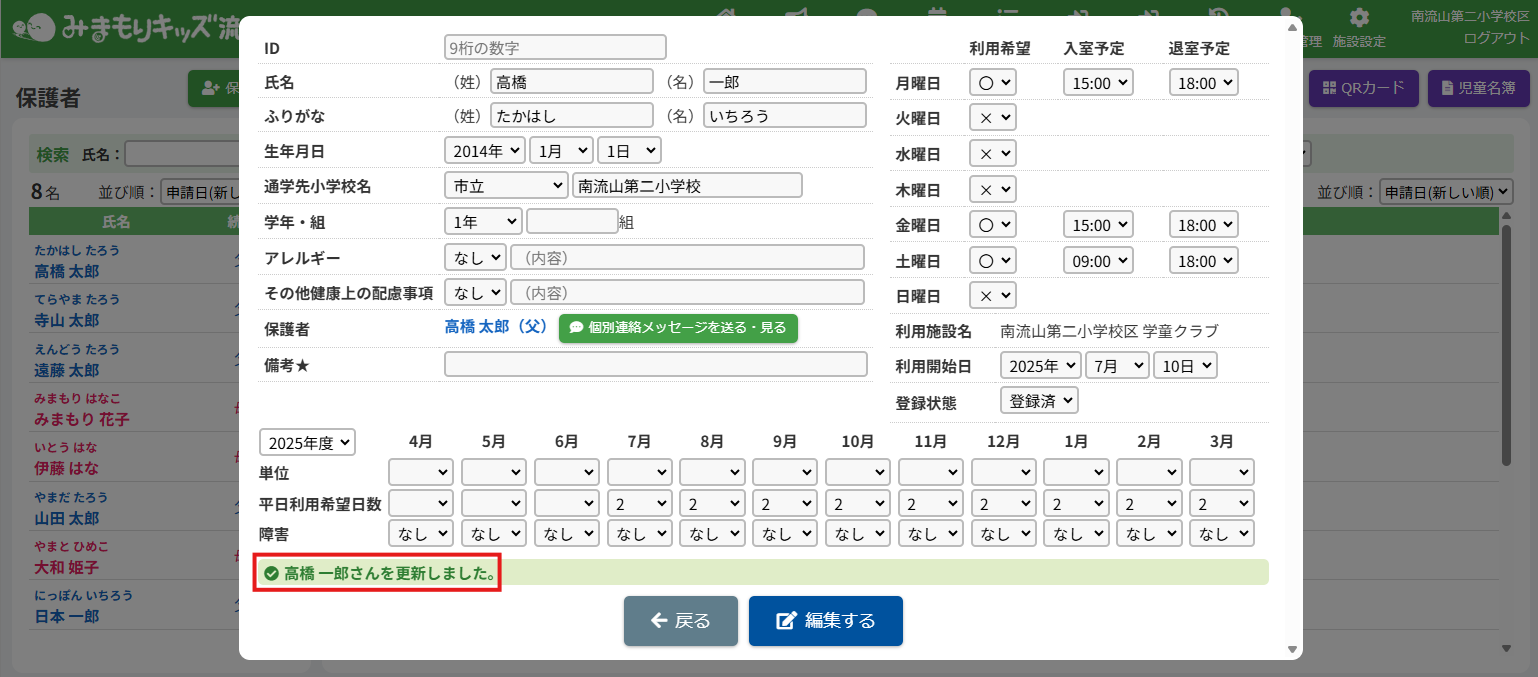Open guardian link 高橋 太郎（父）
This screenshot has height=677, width=1538.
[496, 327]
